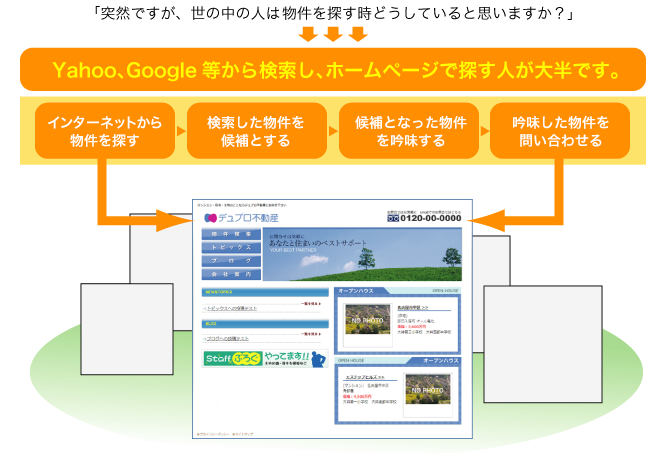This screenshot has width=665, height=453.
Task: Open the Staff ぶろぐ banner
Action: (265, 359)
